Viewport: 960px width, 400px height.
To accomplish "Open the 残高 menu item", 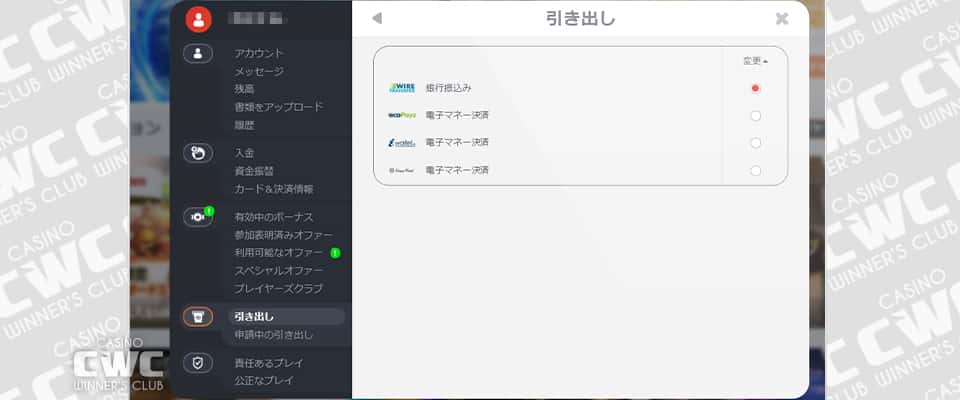I will 244,89.
